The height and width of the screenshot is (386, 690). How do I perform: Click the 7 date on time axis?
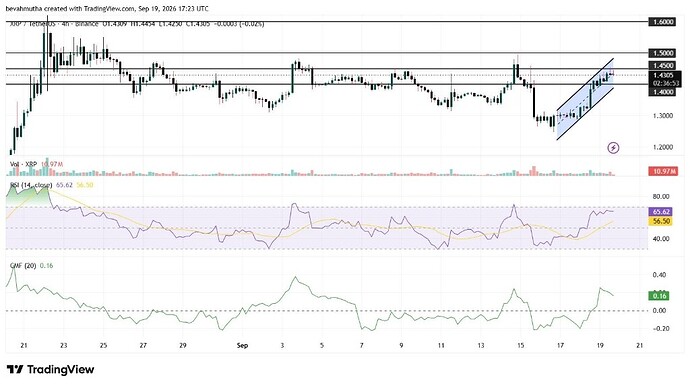(362, 346)
